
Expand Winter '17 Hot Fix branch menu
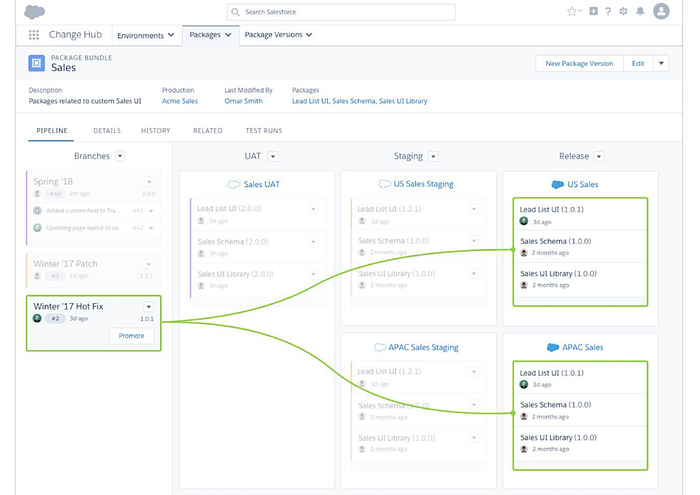click(x=149, y=306)
